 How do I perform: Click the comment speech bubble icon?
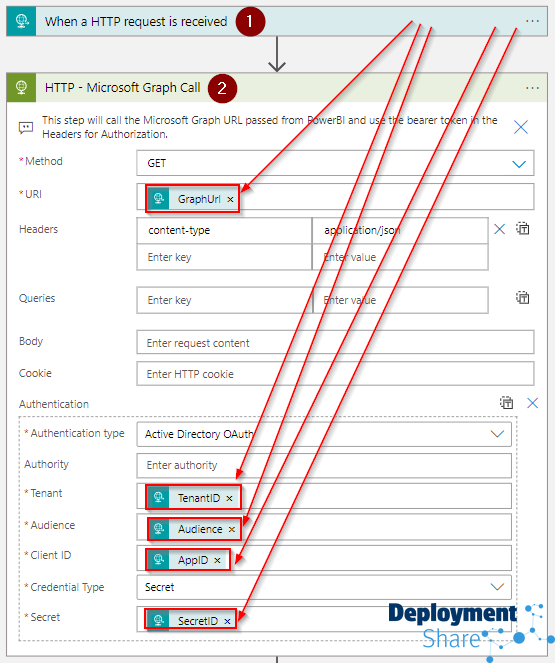[x=26, y=127]
